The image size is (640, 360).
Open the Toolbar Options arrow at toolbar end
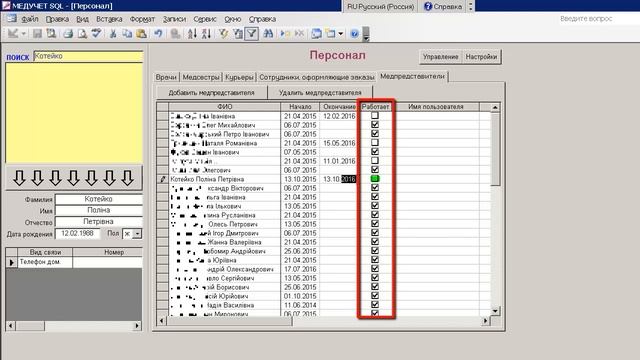(366, 34)
